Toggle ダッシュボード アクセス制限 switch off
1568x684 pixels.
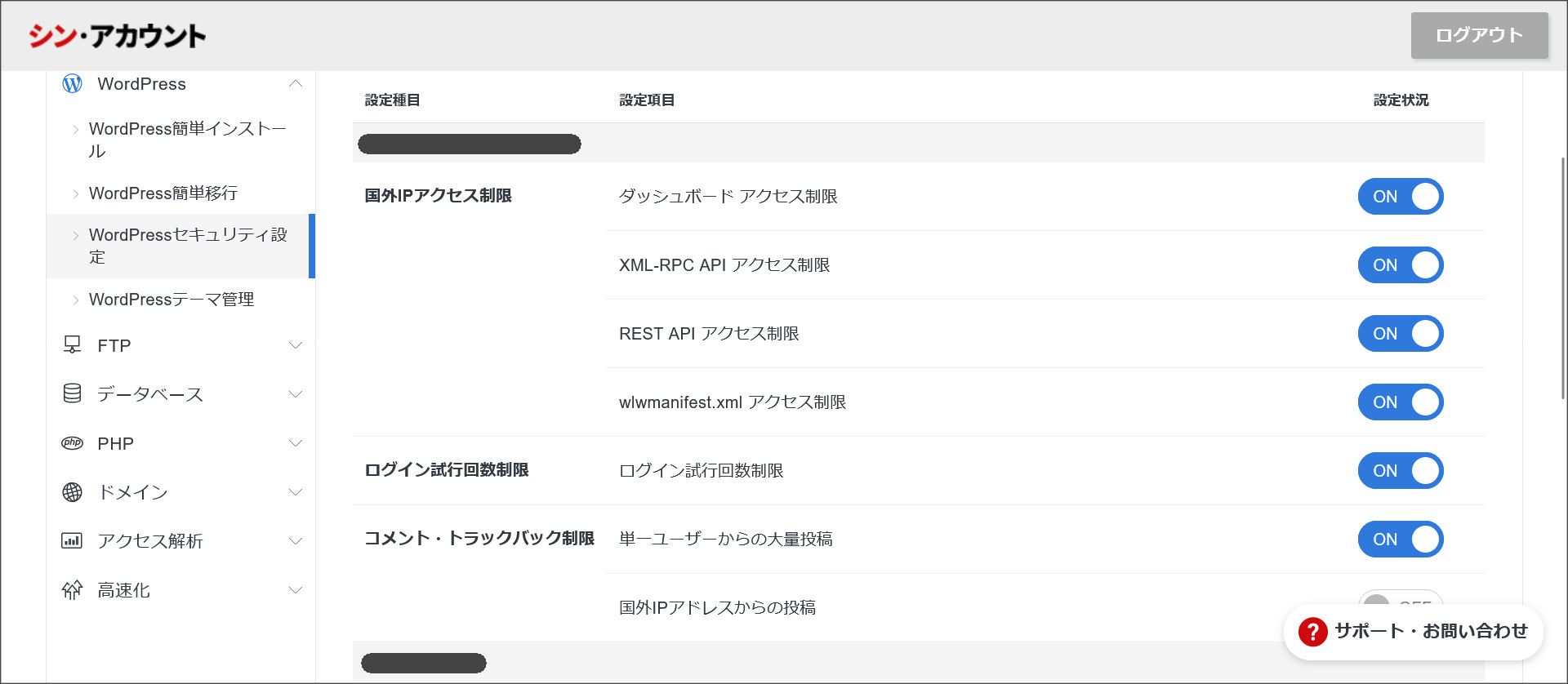pyautogui.click(x=1401, y=197)
